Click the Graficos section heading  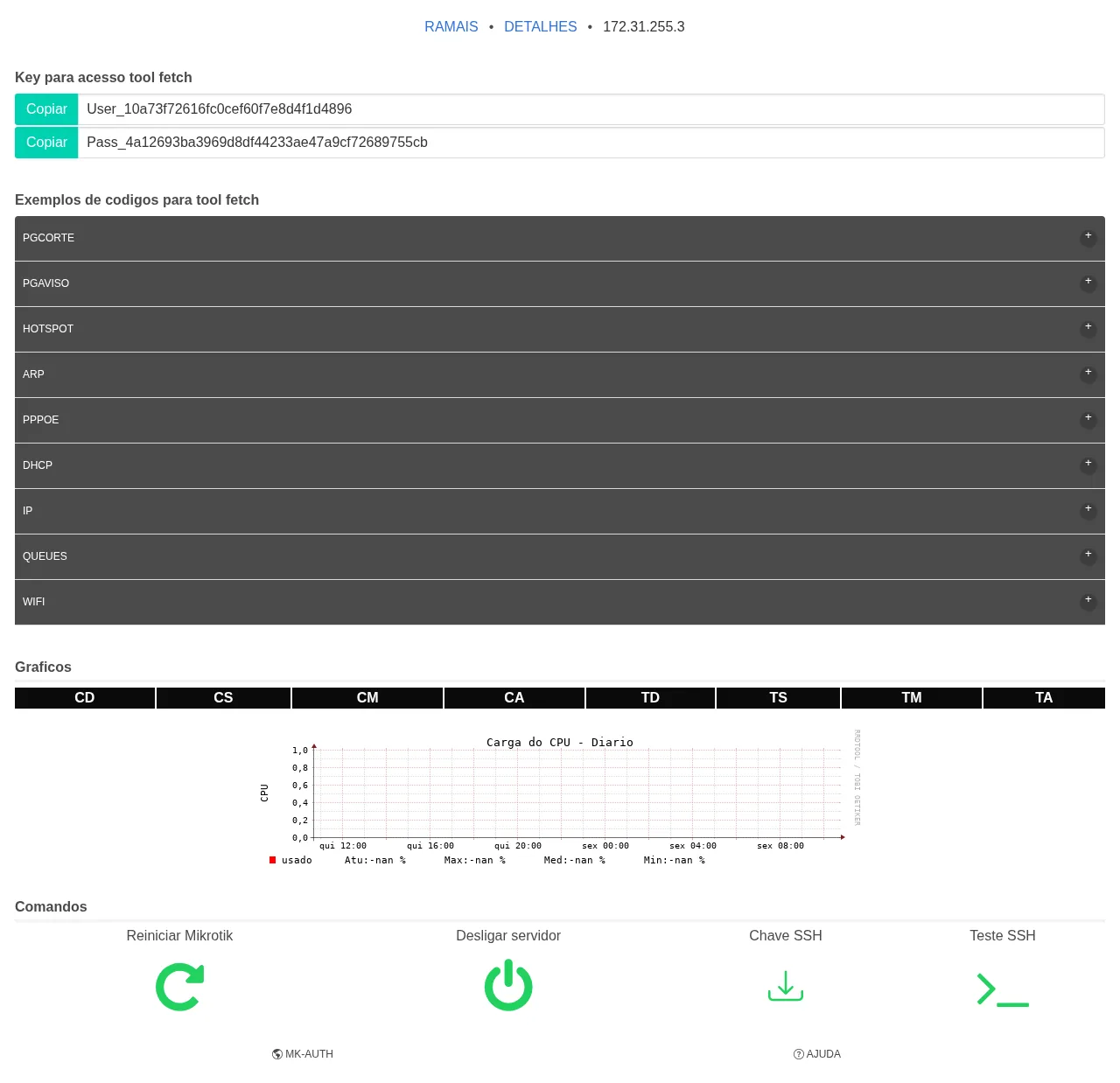point(43,667)
